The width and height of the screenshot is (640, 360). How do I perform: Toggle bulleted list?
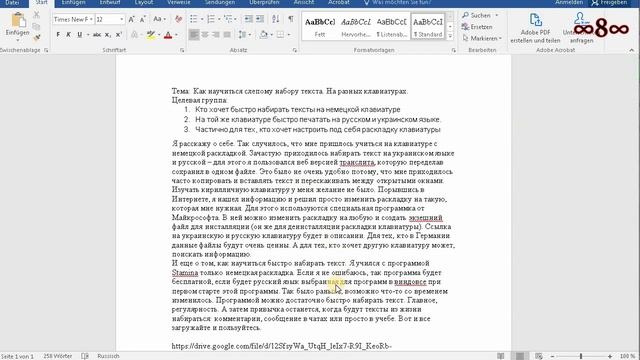click(x=193, y=19)
